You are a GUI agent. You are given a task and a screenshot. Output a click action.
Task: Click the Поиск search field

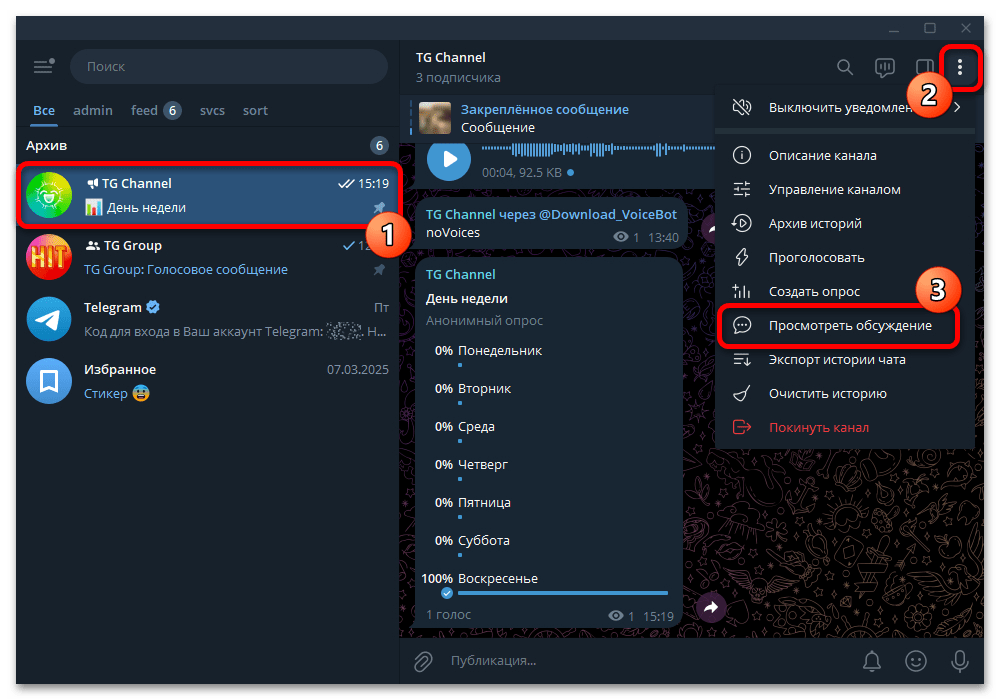pyautogui.click(x=228, y=66)
